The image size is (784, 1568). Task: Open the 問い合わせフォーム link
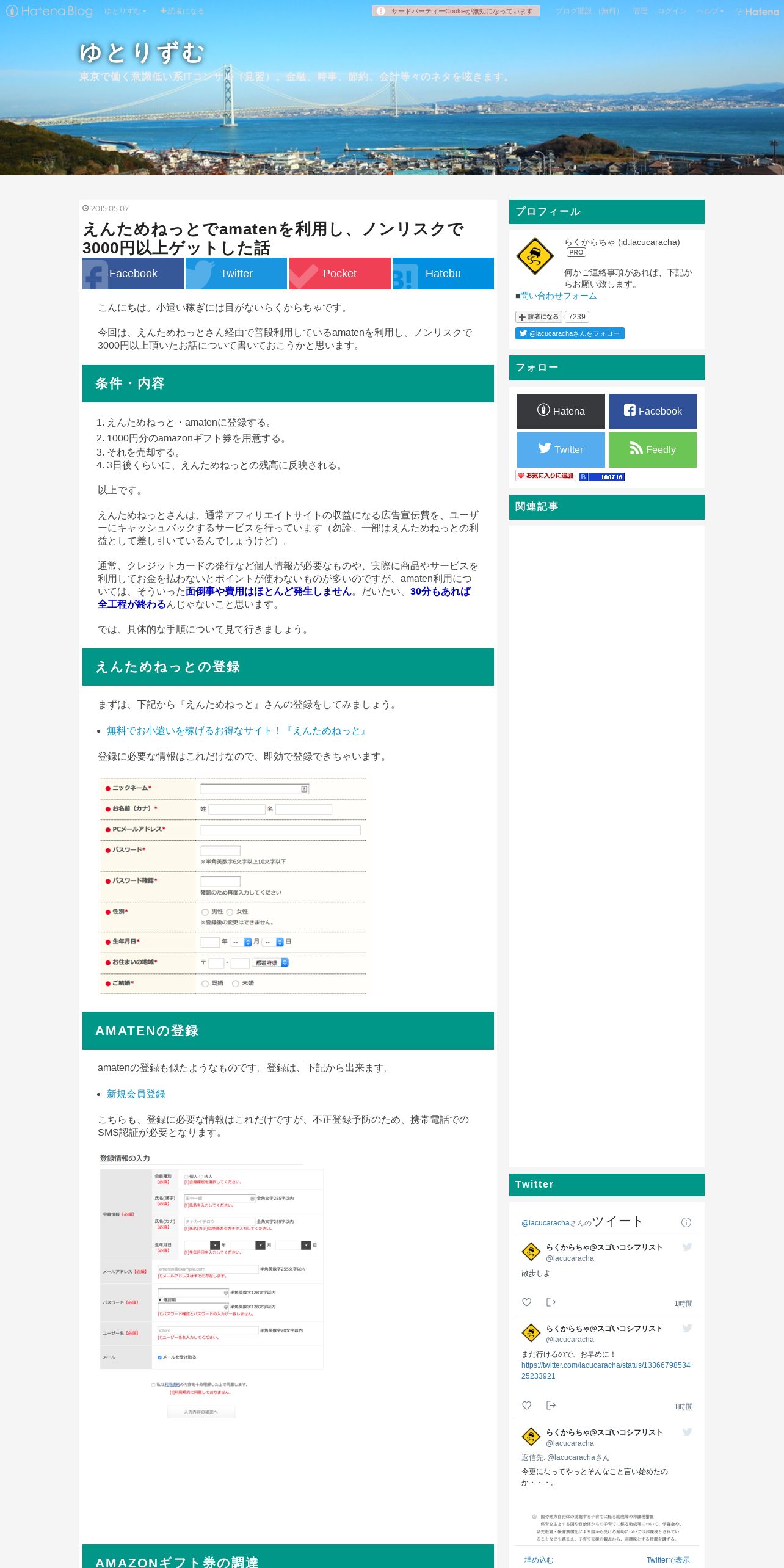(559, 296)
